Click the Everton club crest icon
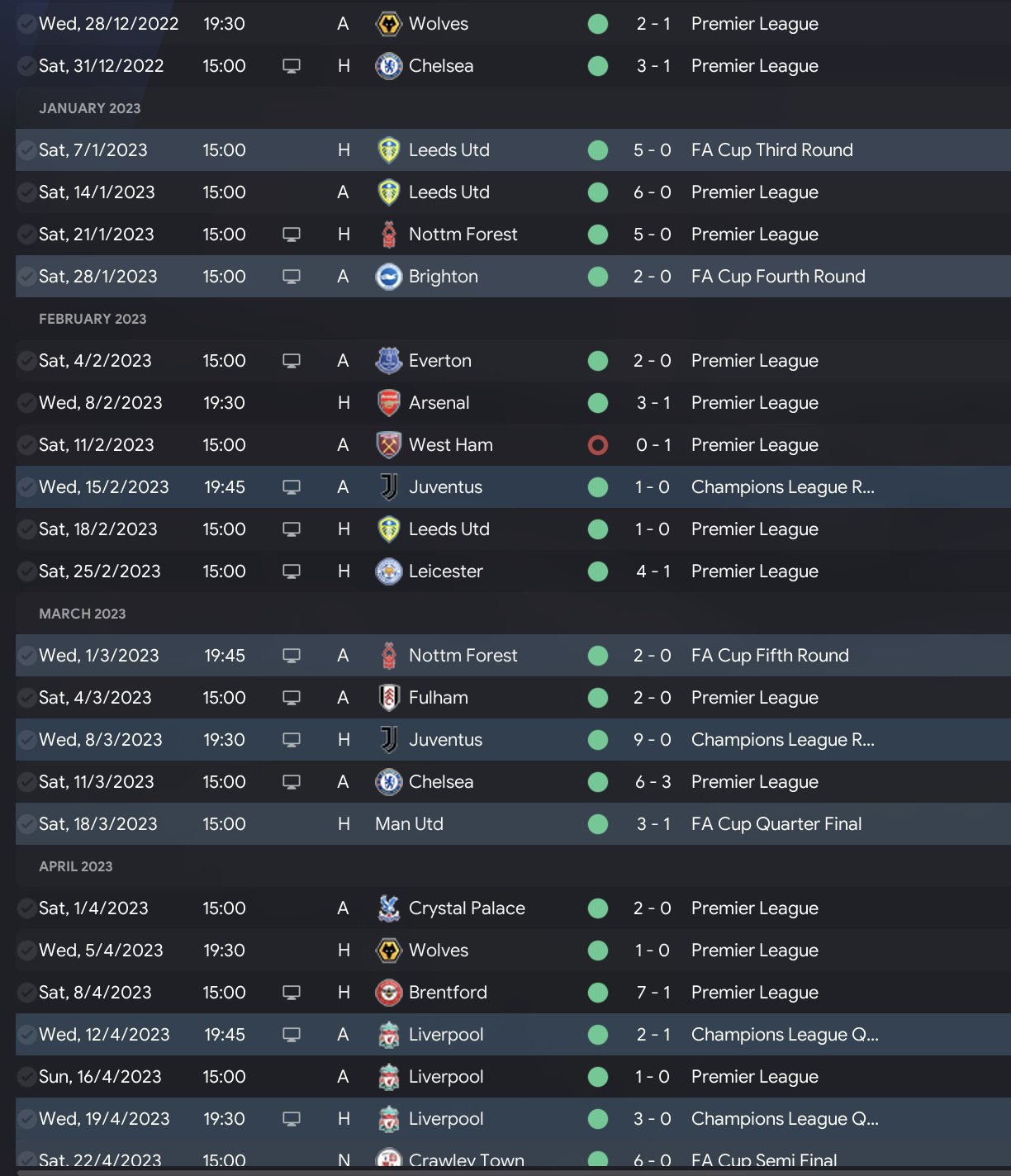Image resolution: width=1011 pixels, height=1176 pixels. pos(388,361)
